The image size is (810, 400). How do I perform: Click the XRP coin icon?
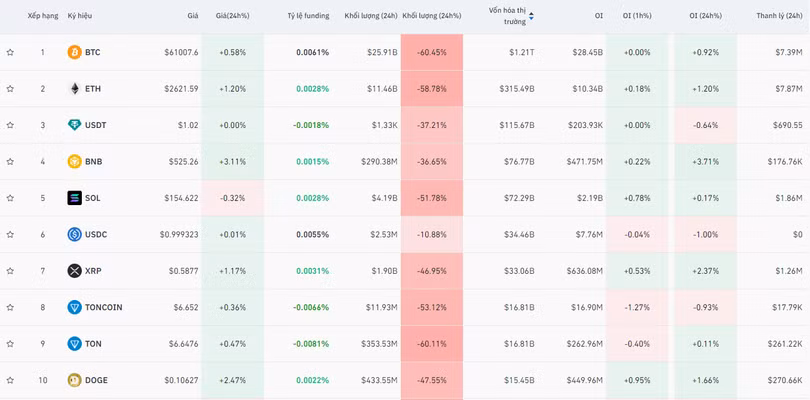[74, 271]
